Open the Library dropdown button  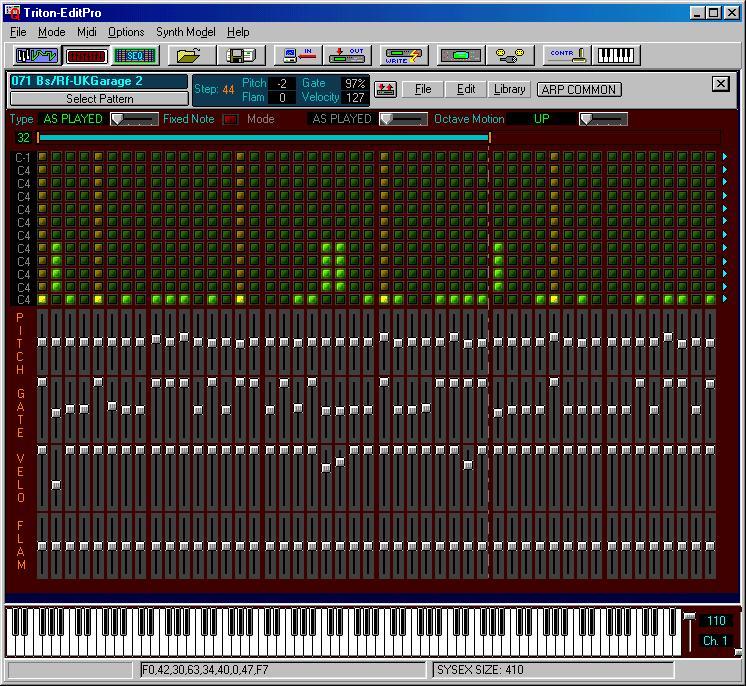tap(509, 89)
